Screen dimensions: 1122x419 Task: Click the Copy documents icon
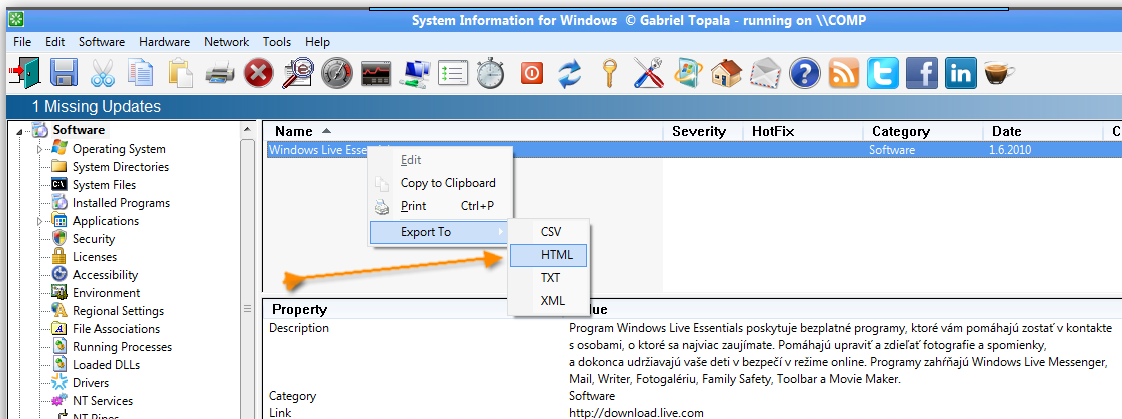pyautogui.click(x=141, y=73)
